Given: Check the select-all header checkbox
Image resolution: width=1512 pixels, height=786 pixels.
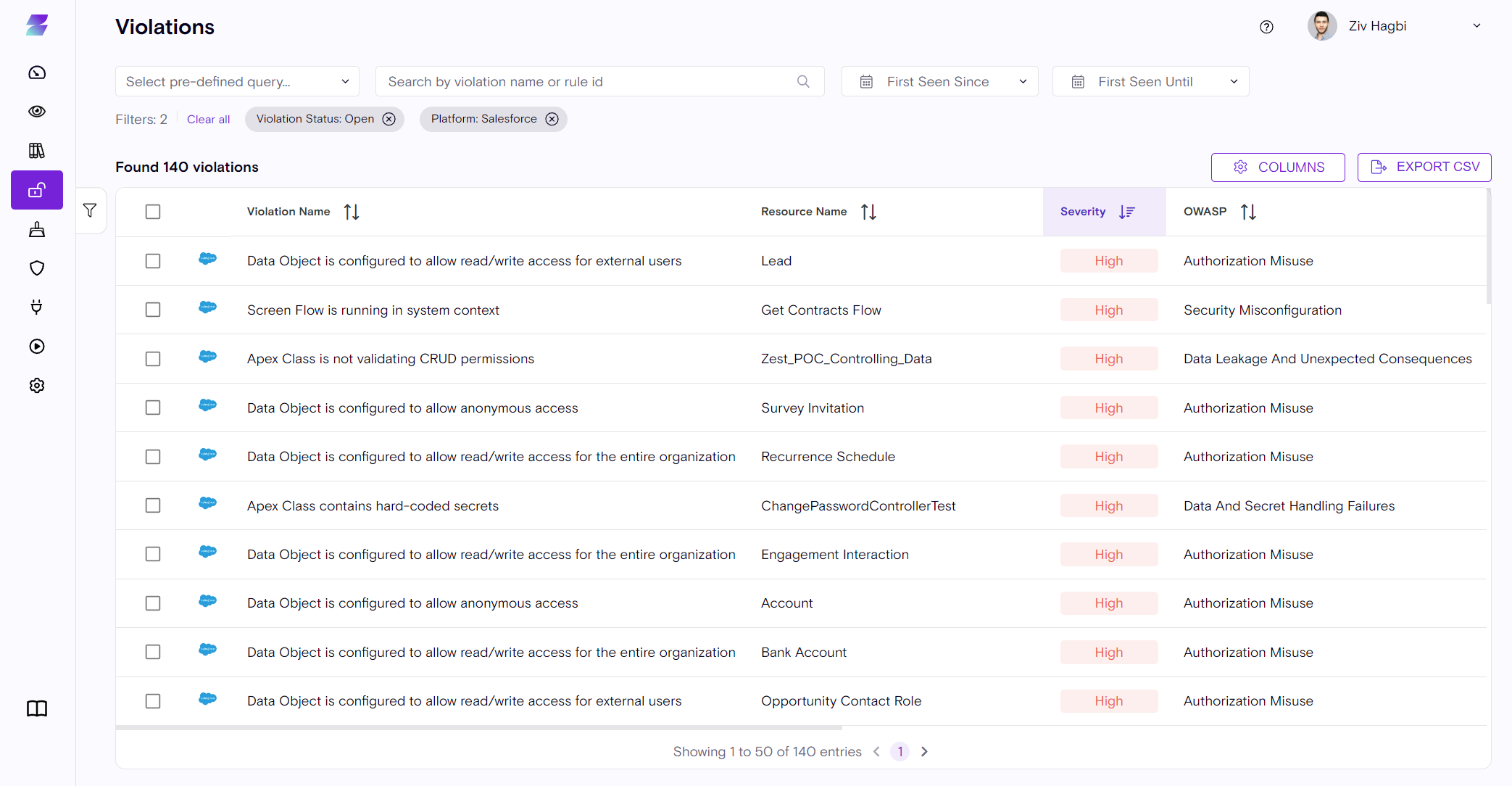Looking at the screenshot, I should pos(153,212).
